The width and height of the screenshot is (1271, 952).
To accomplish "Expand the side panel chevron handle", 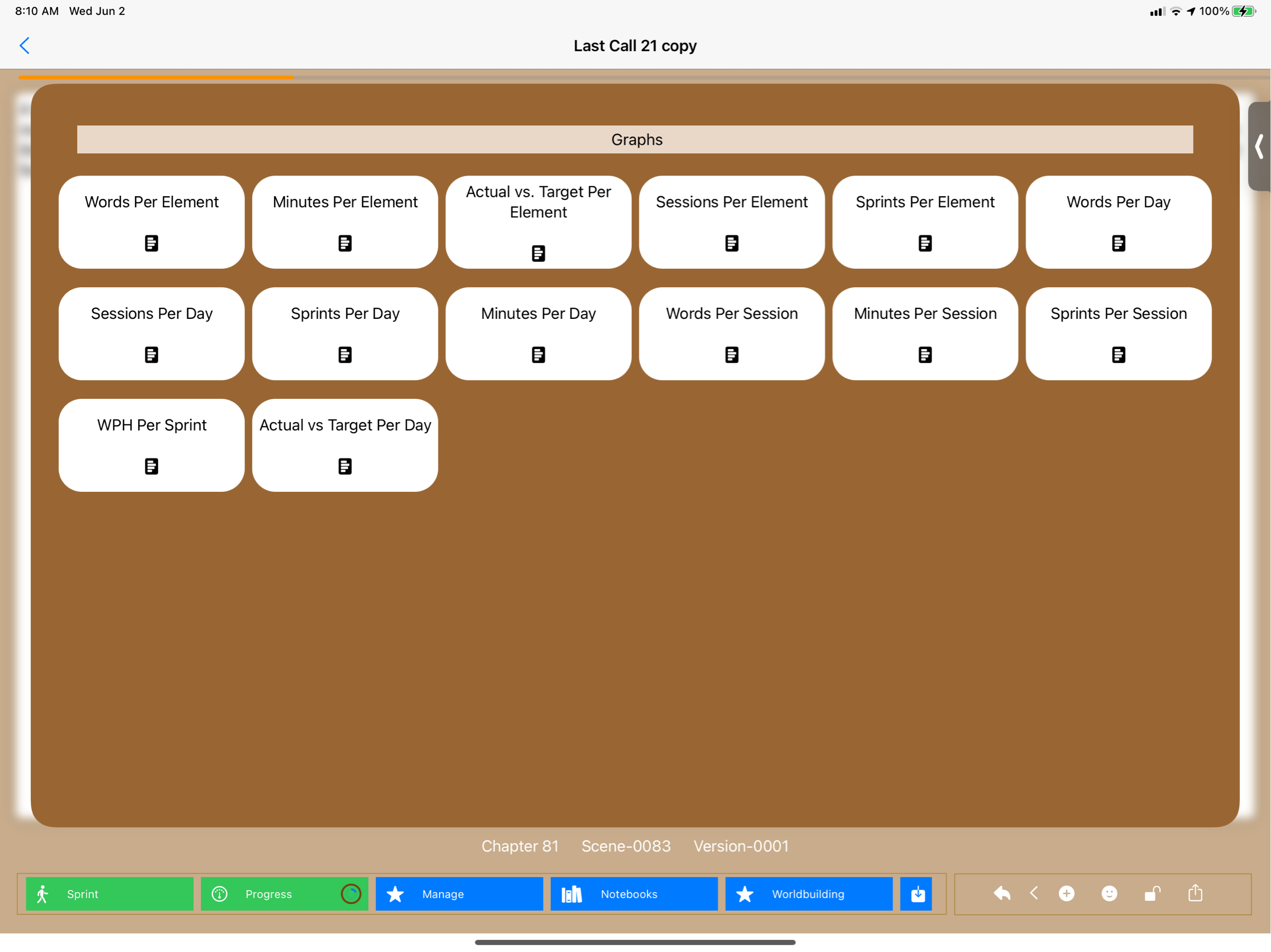I will pos(1259,147).
